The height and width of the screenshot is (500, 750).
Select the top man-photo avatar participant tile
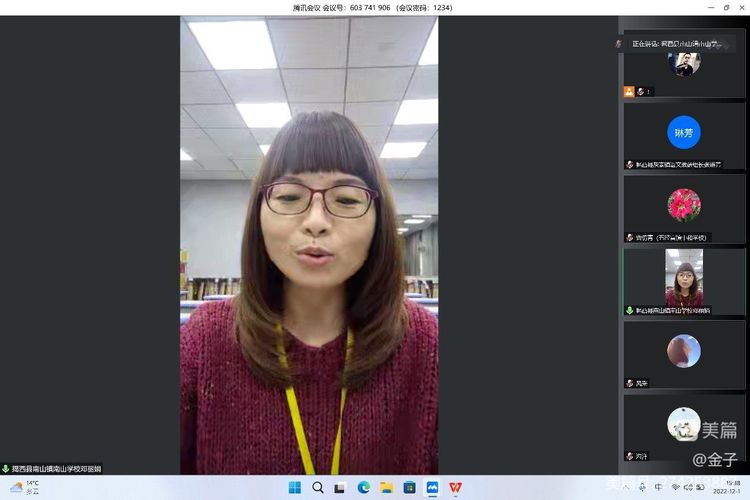point(684,64)
